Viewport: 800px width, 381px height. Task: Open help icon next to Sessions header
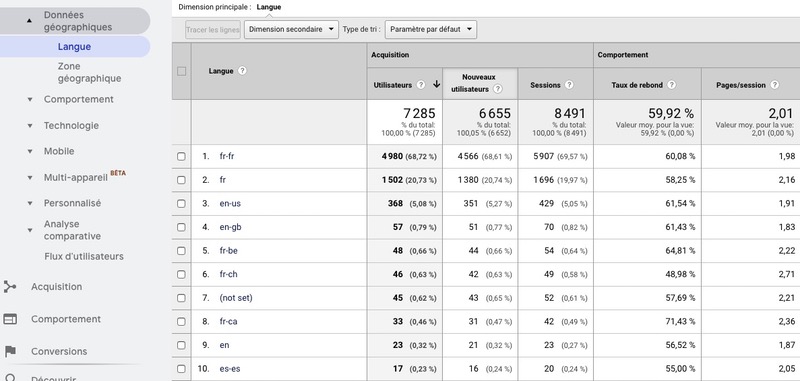[x=569, y=85]
